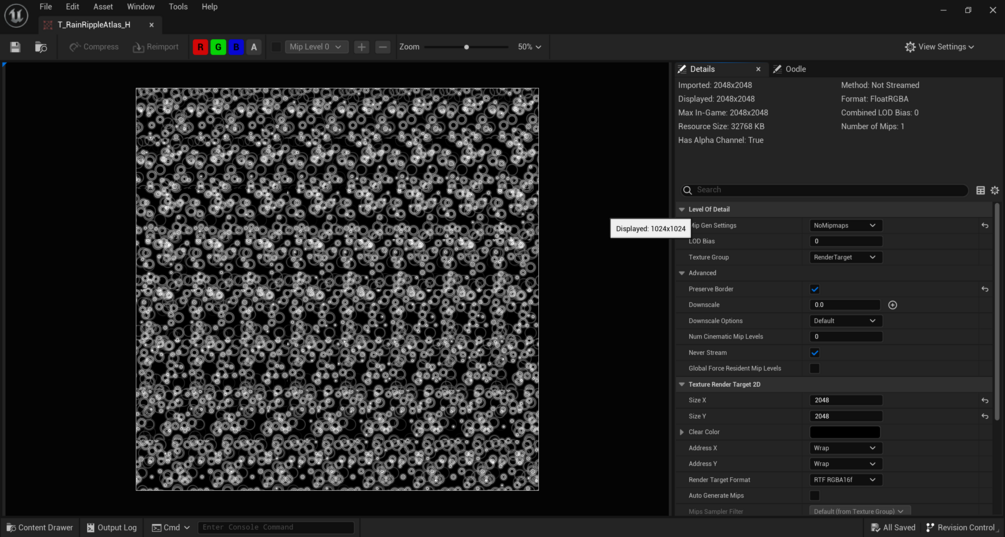1005x537 pixels.
Task: Open the Clear Color swatch picker
Action: [845, 432]
